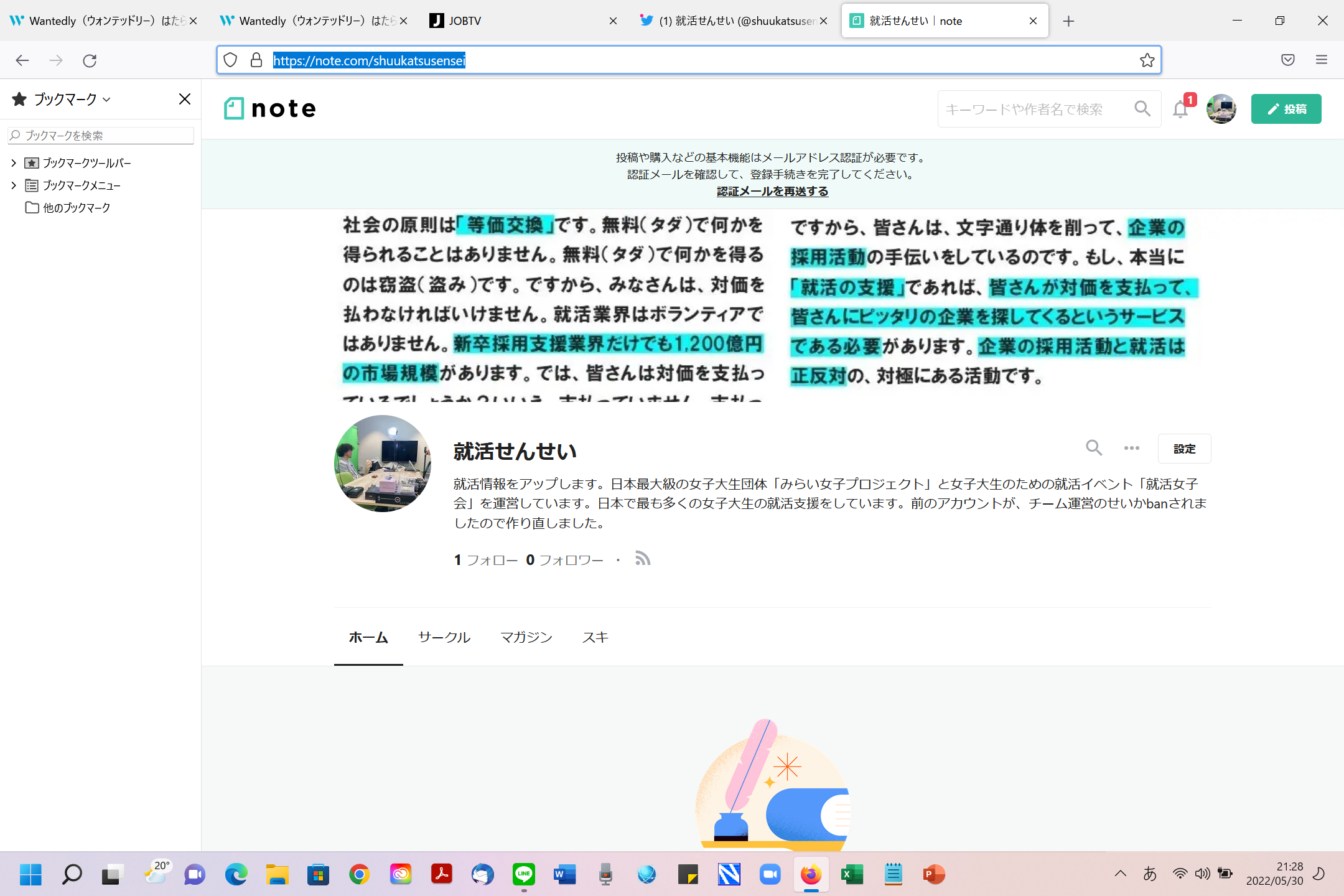This screenshot has height=896, width=1344.
Task: Save page with the Pocket icon
Action: click(1287, 60)
